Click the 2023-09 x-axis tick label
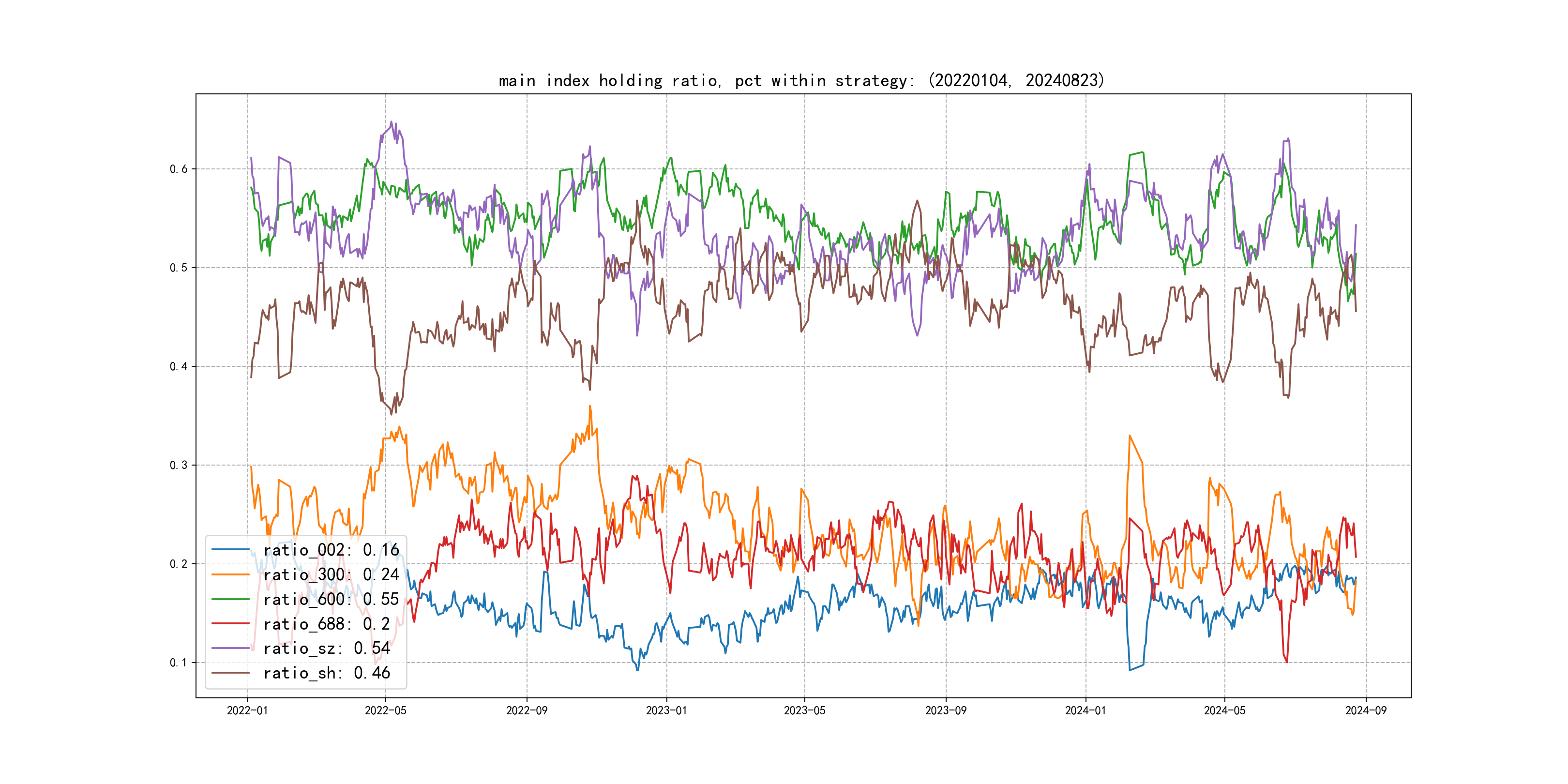The width and height of the screenshot is (1568, 784). [x=945, y=710]
